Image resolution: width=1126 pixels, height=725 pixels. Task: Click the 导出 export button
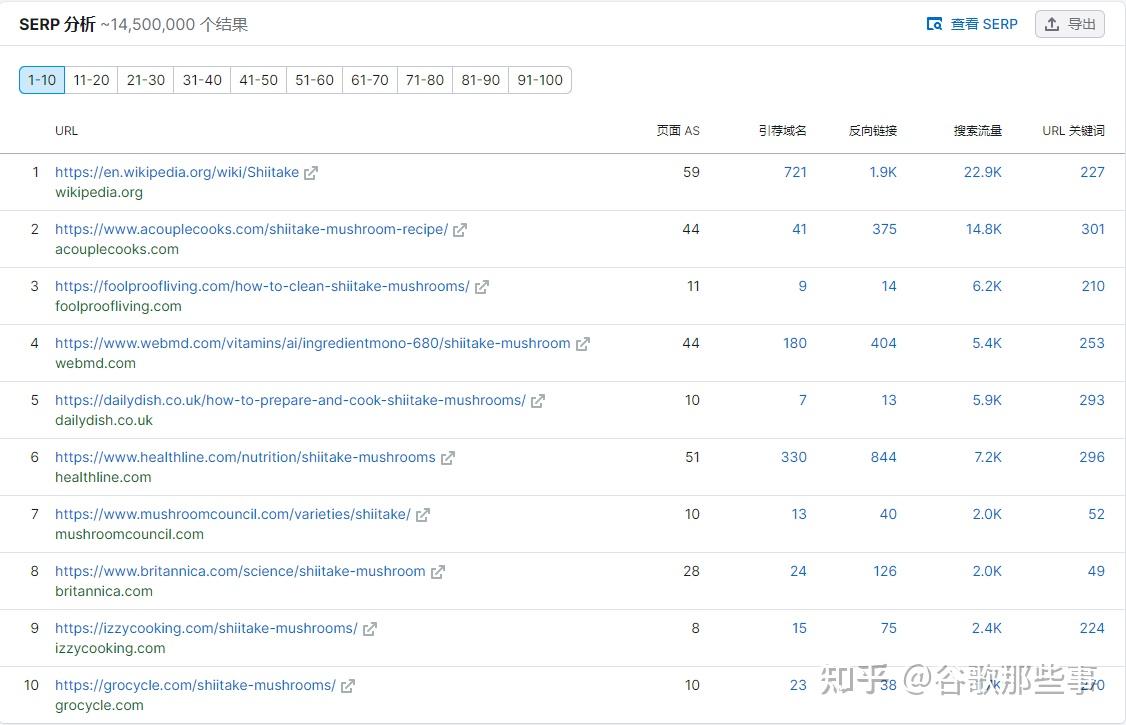[x=1069, y=24]
